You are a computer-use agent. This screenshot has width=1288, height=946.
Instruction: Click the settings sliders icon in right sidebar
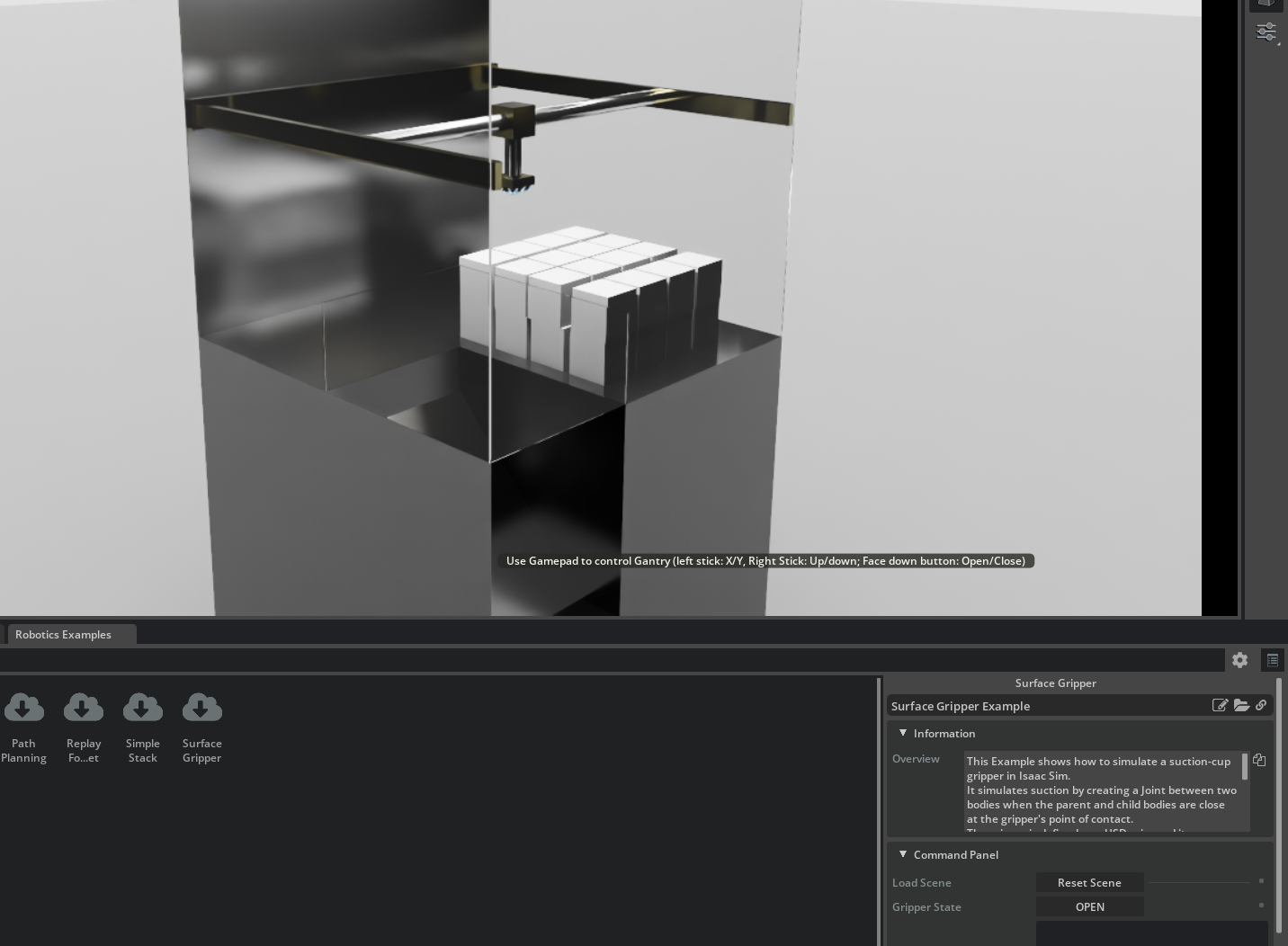[1266, 31]
